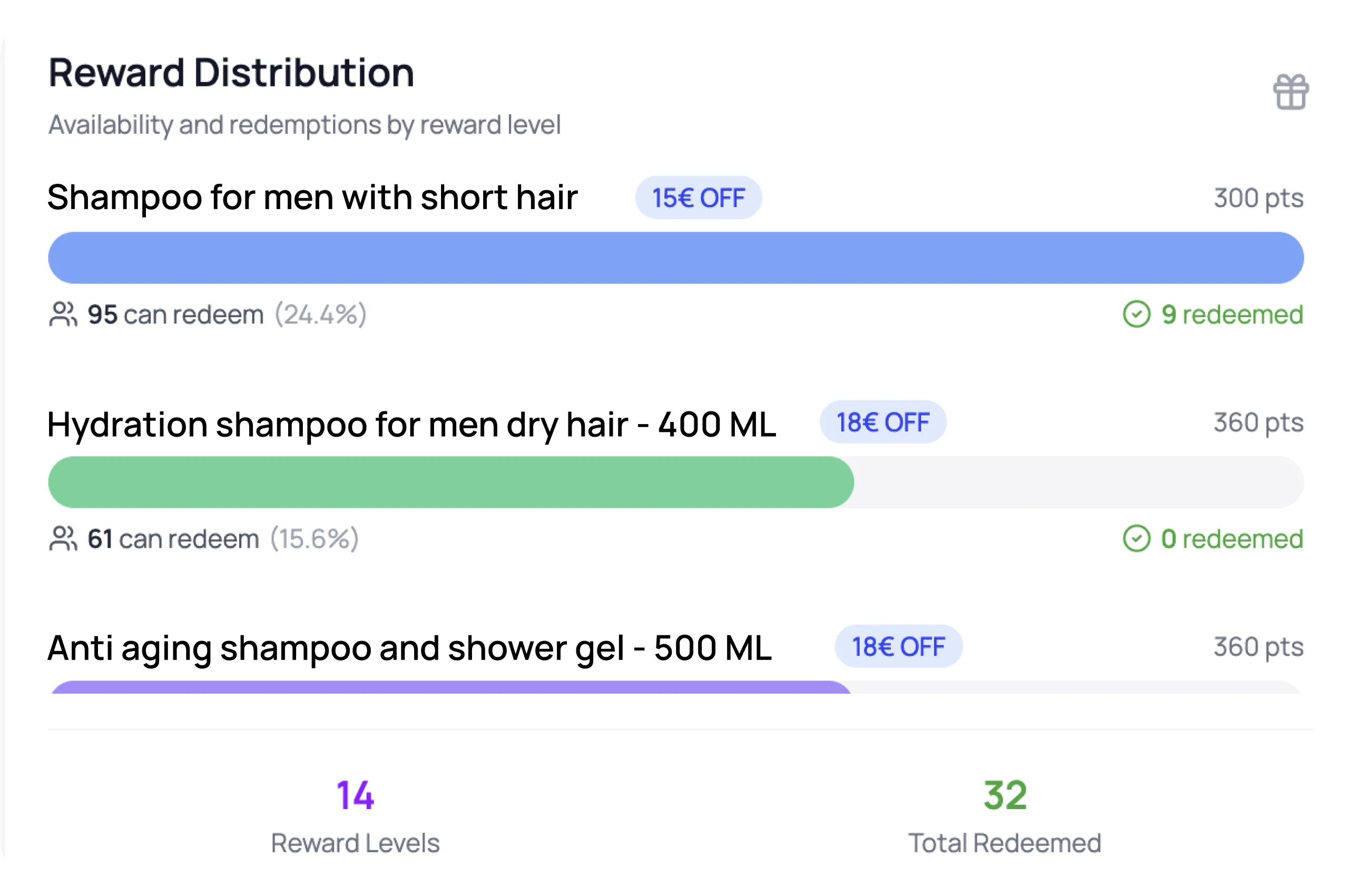Click the 95 can redeem text
The width and height of the screenshot is (1355, 896).
coord(175,314)
